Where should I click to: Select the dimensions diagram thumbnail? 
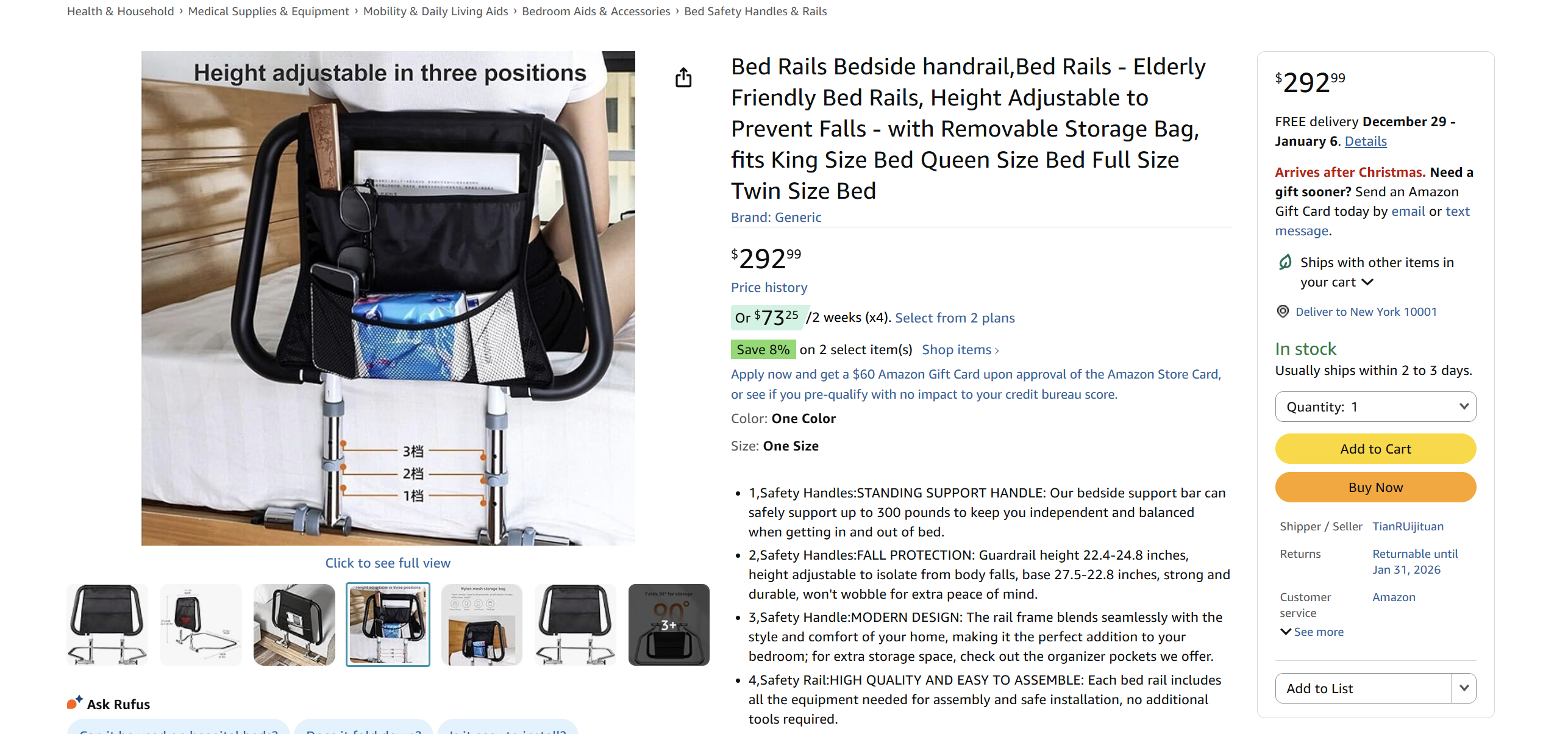(201, 624)
